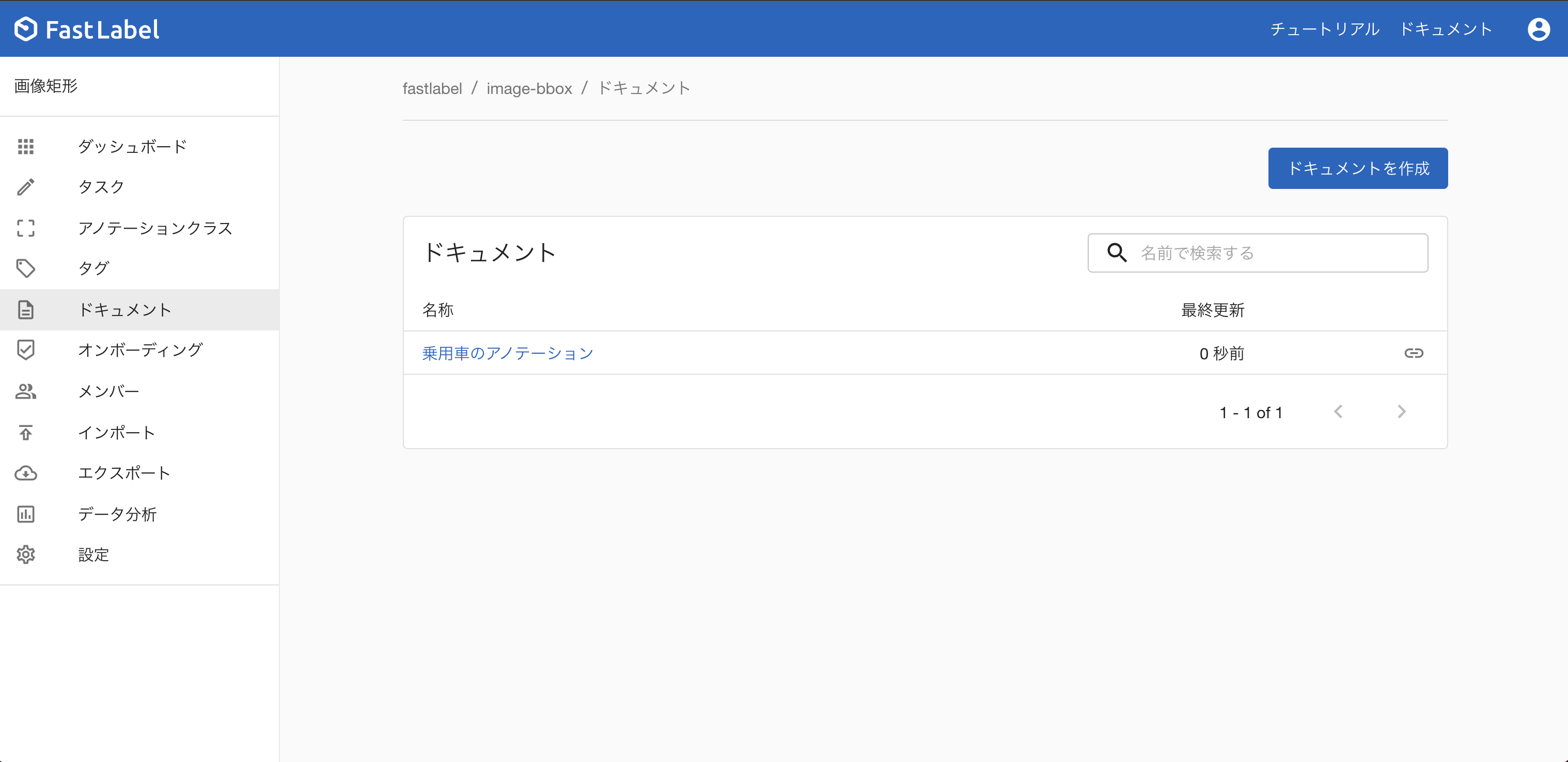Open オンボーディング in the sidebar

pos(139,350)
